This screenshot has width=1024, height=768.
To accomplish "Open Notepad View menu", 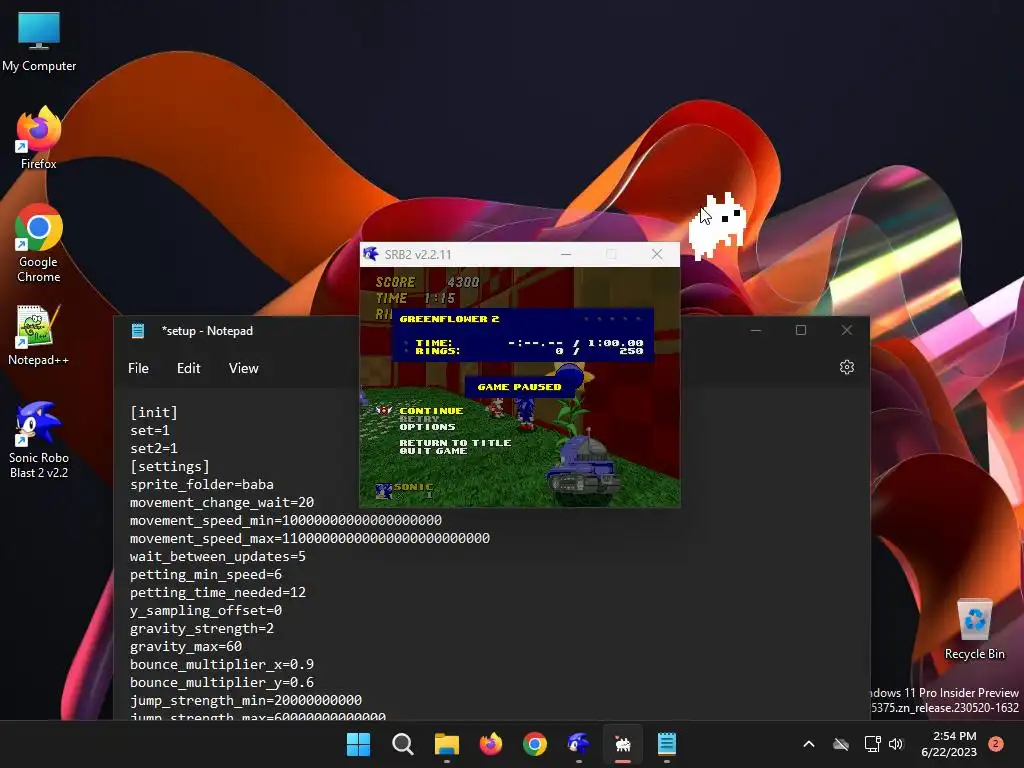I will coord(244,368).
